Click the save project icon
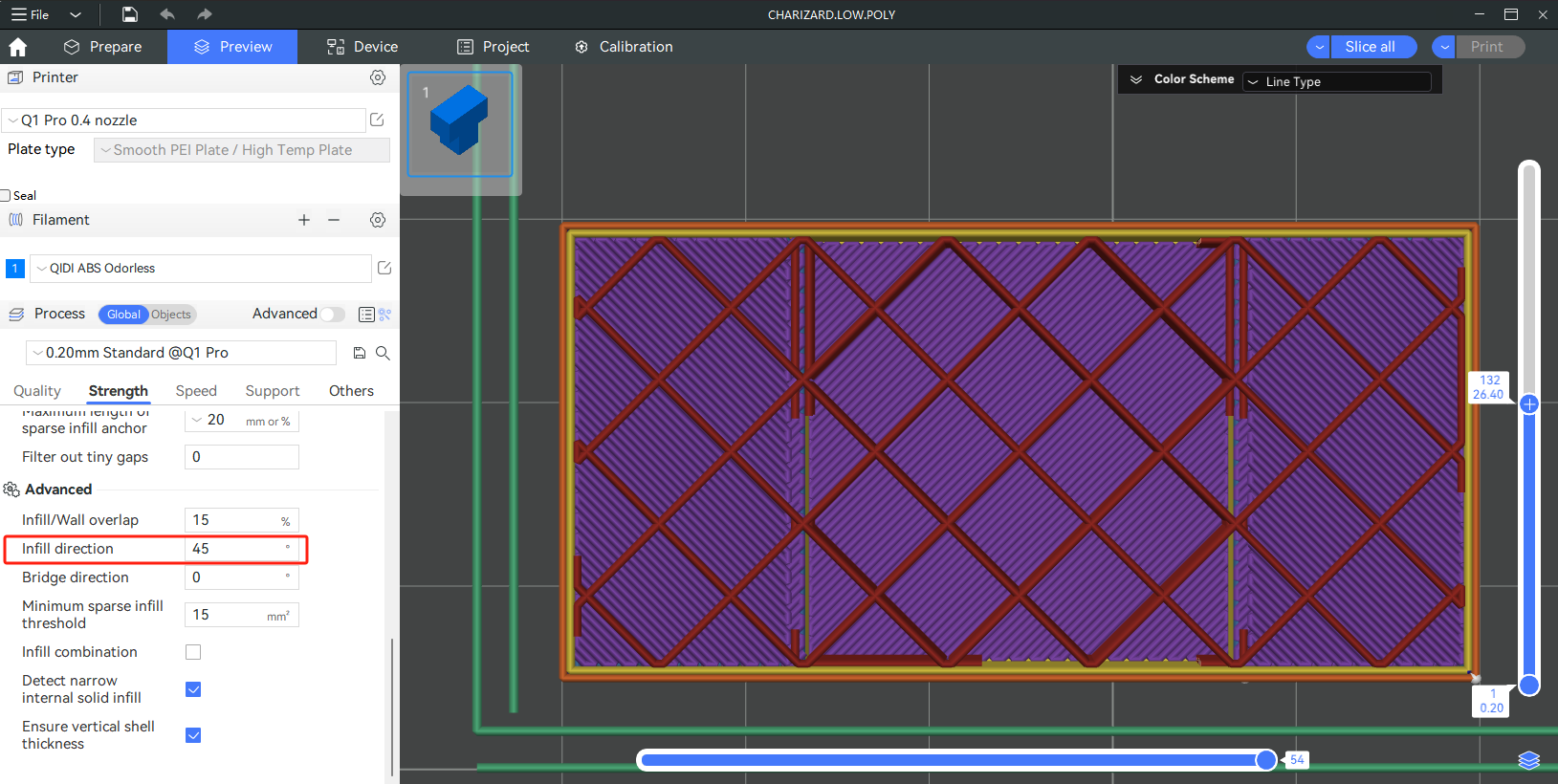 click(x=129, y=14)
